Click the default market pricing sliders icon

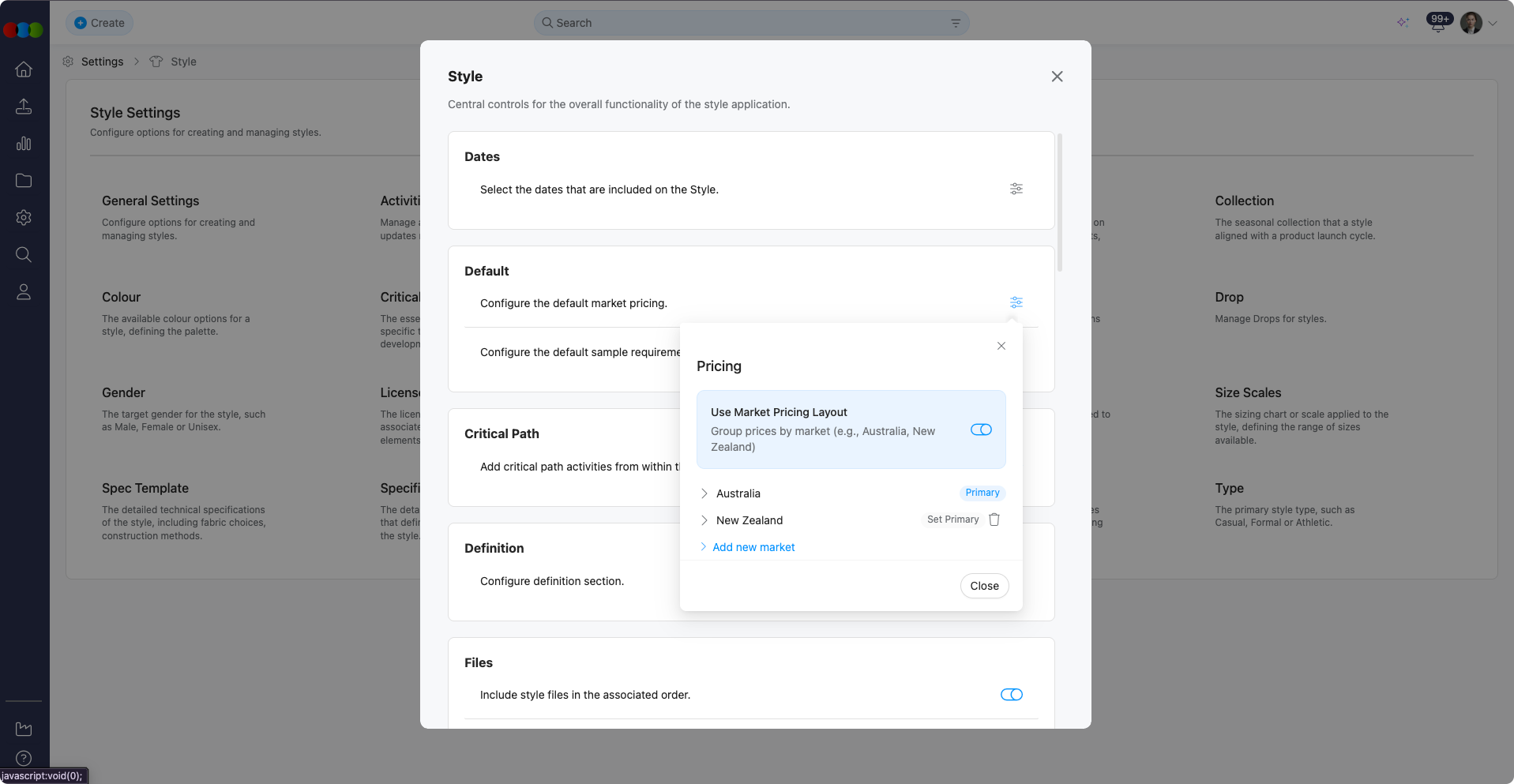tap(1016, 302)
